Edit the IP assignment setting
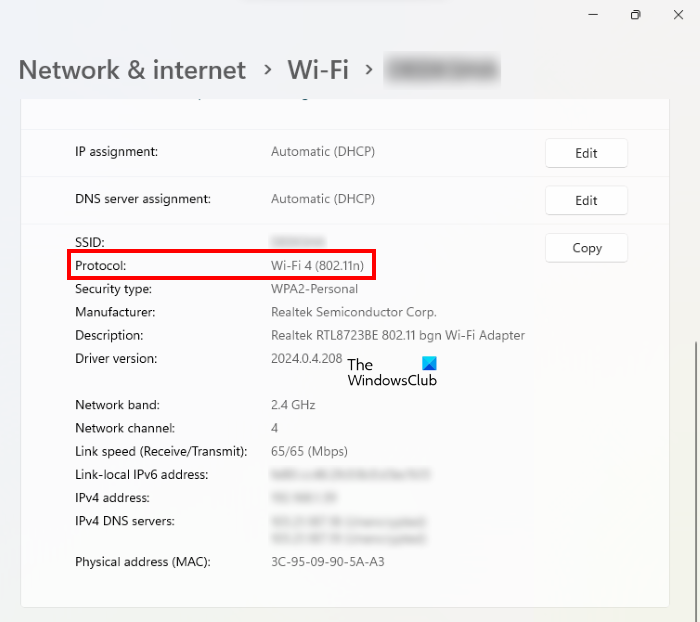Viewport: 700px width, 622px height. coord(586,153)
